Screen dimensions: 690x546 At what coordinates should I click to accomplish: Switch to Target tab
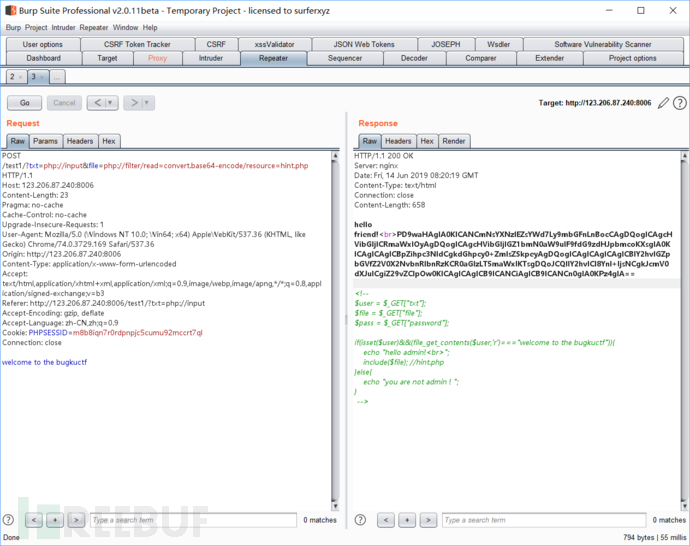(x=107, y=58)
